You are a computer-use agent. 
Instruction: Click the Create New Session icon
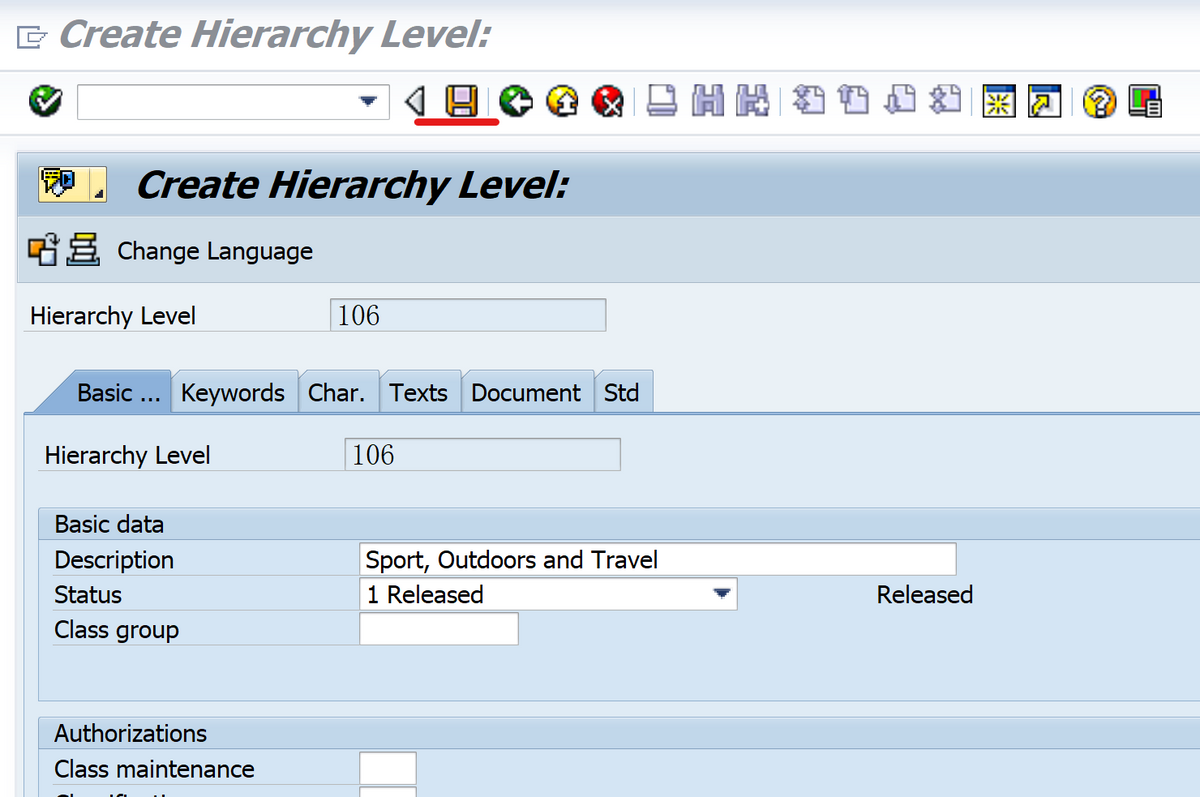coord(999,101)
